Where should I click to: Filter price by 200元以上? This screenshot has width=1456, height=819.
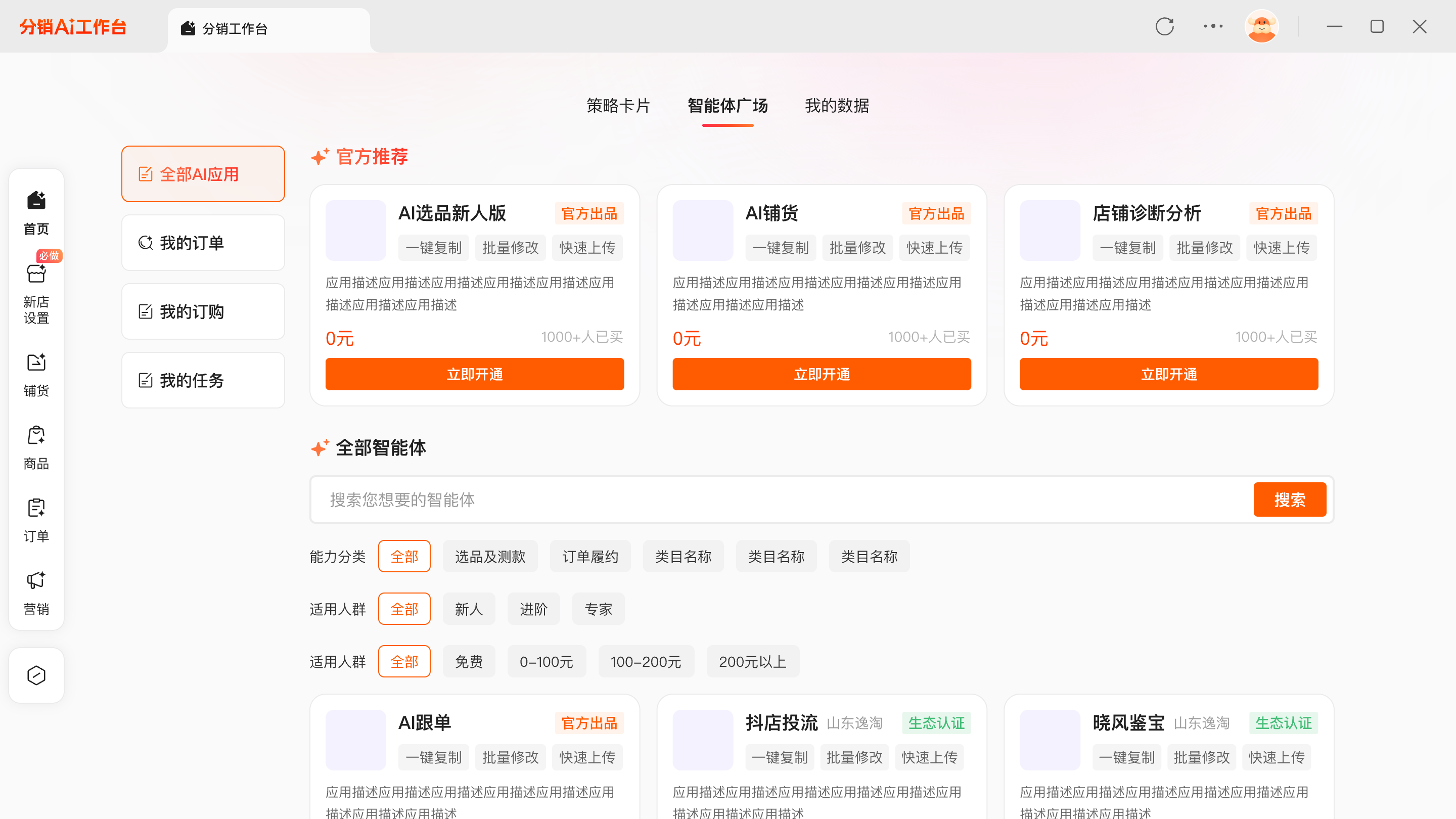tap(753, 662)
